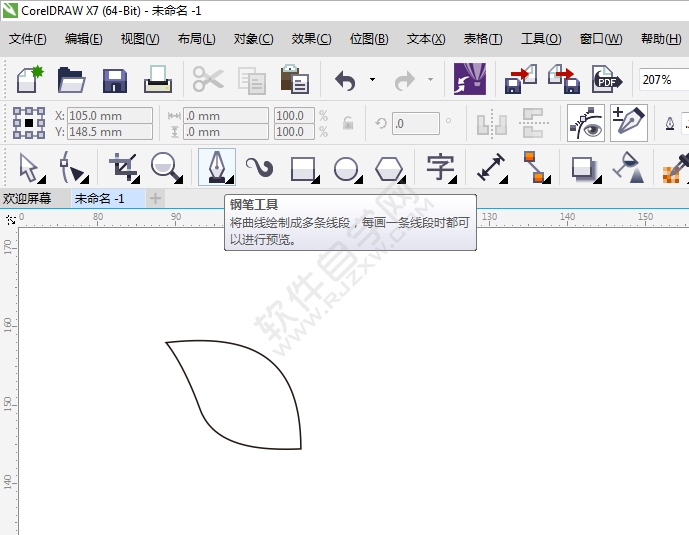Select the Pen tool
Image resolution: width=689 pixels, height=535 pixels.
[x=217, y=167]
